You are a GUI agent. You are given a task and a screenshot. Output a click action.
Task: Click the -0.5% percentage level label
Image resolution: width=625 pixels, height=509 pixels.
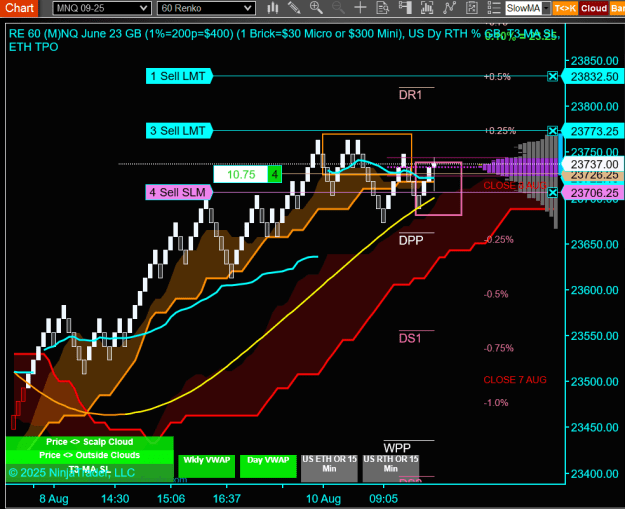pos(496,294)
